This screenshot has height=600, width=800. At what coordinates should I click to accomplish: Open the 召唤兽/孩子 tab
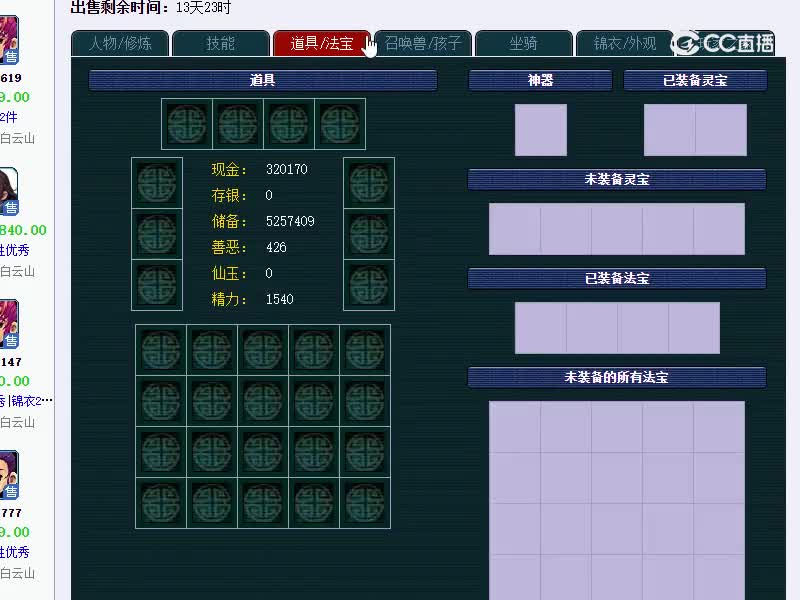[423, 43]
